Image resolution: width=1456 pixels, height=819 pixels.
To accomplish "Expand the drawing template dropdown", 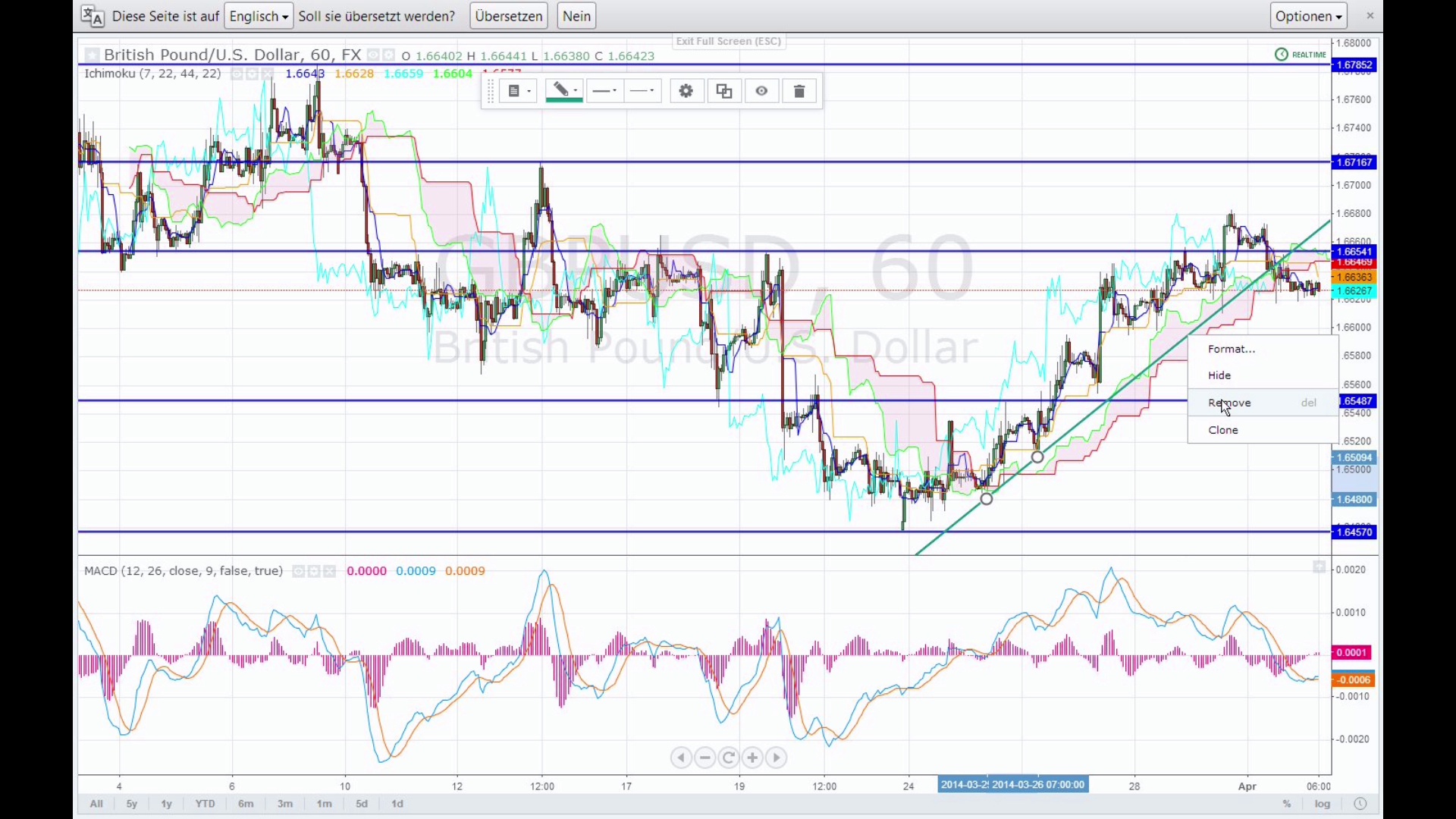I will 519,92.
